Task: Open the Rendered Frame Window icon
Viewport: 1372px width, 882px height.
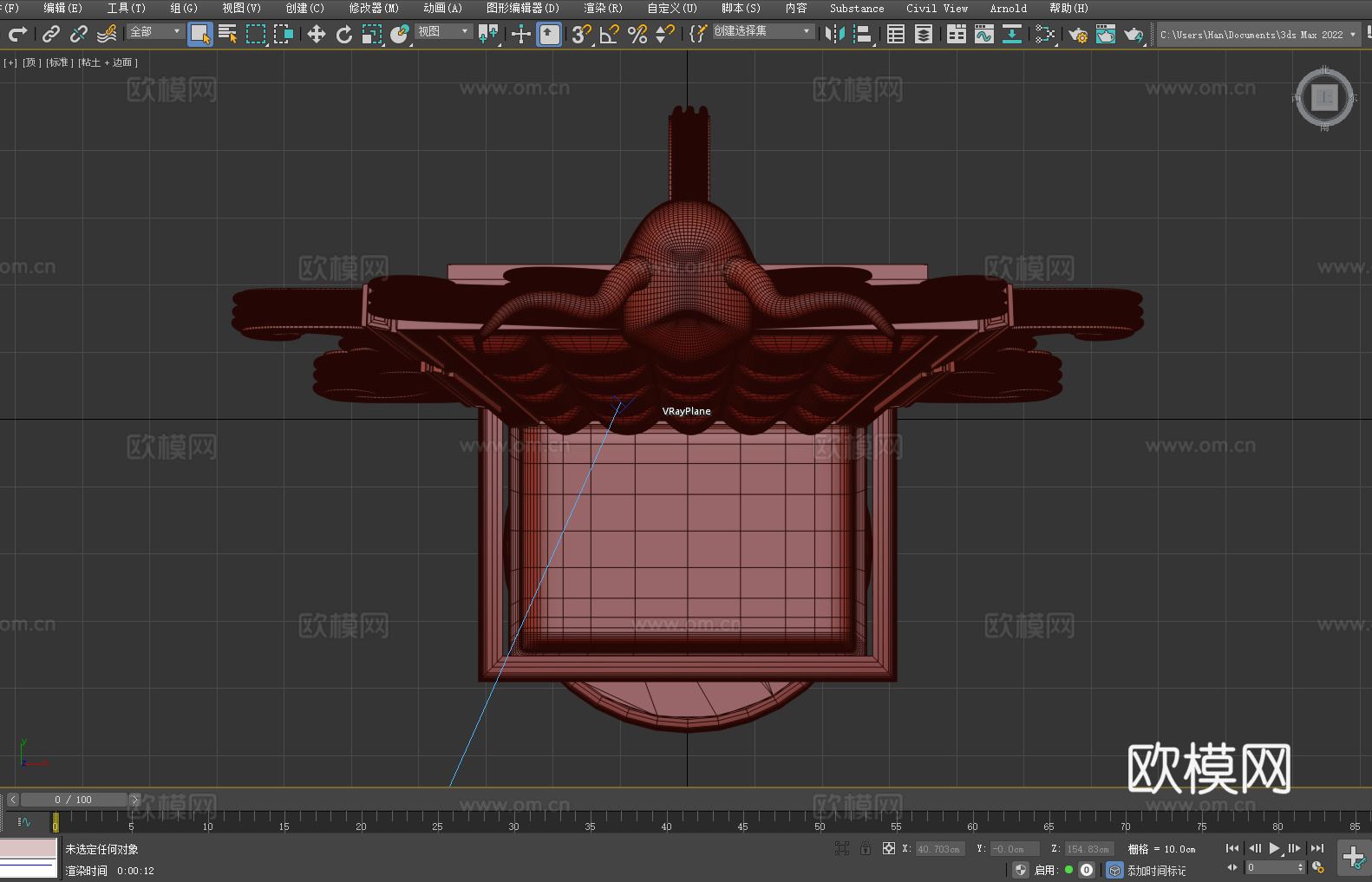Action: pyautogui.click(x=1106, y=34)
